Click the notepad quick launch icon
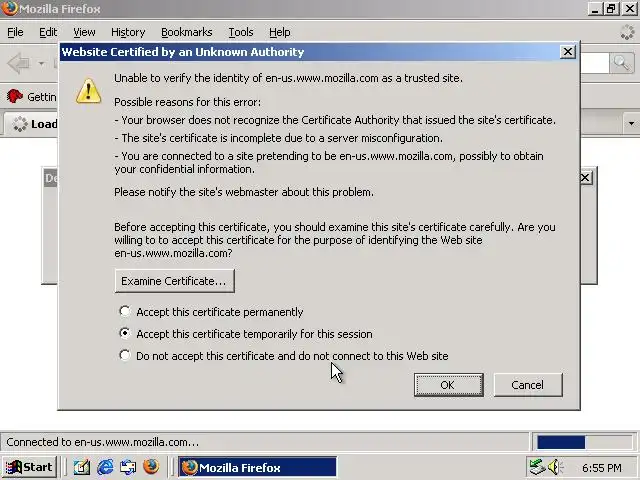The height and width of the screenshot is (480, 640). coord(82,467)
